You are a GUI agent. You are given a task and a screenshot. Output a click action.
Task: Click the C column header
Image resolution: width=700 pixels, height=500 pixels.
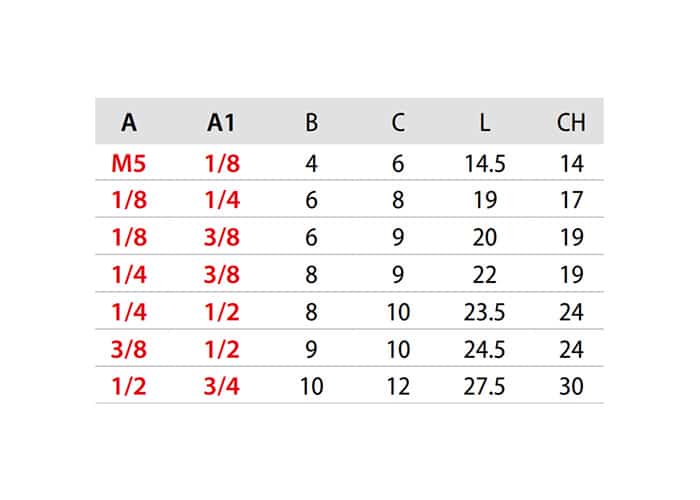tap(398, 122)
